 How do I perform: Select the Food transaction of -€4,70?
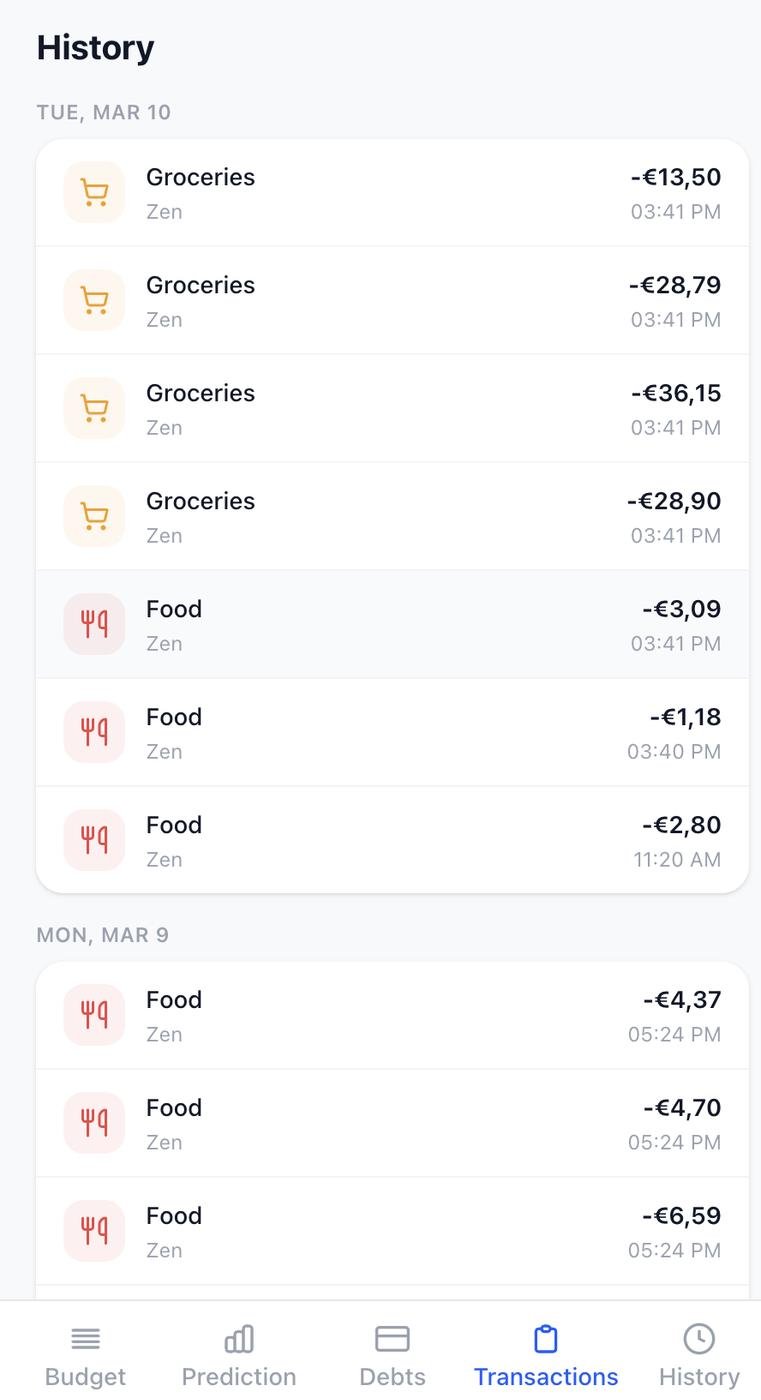point(392,1123)
